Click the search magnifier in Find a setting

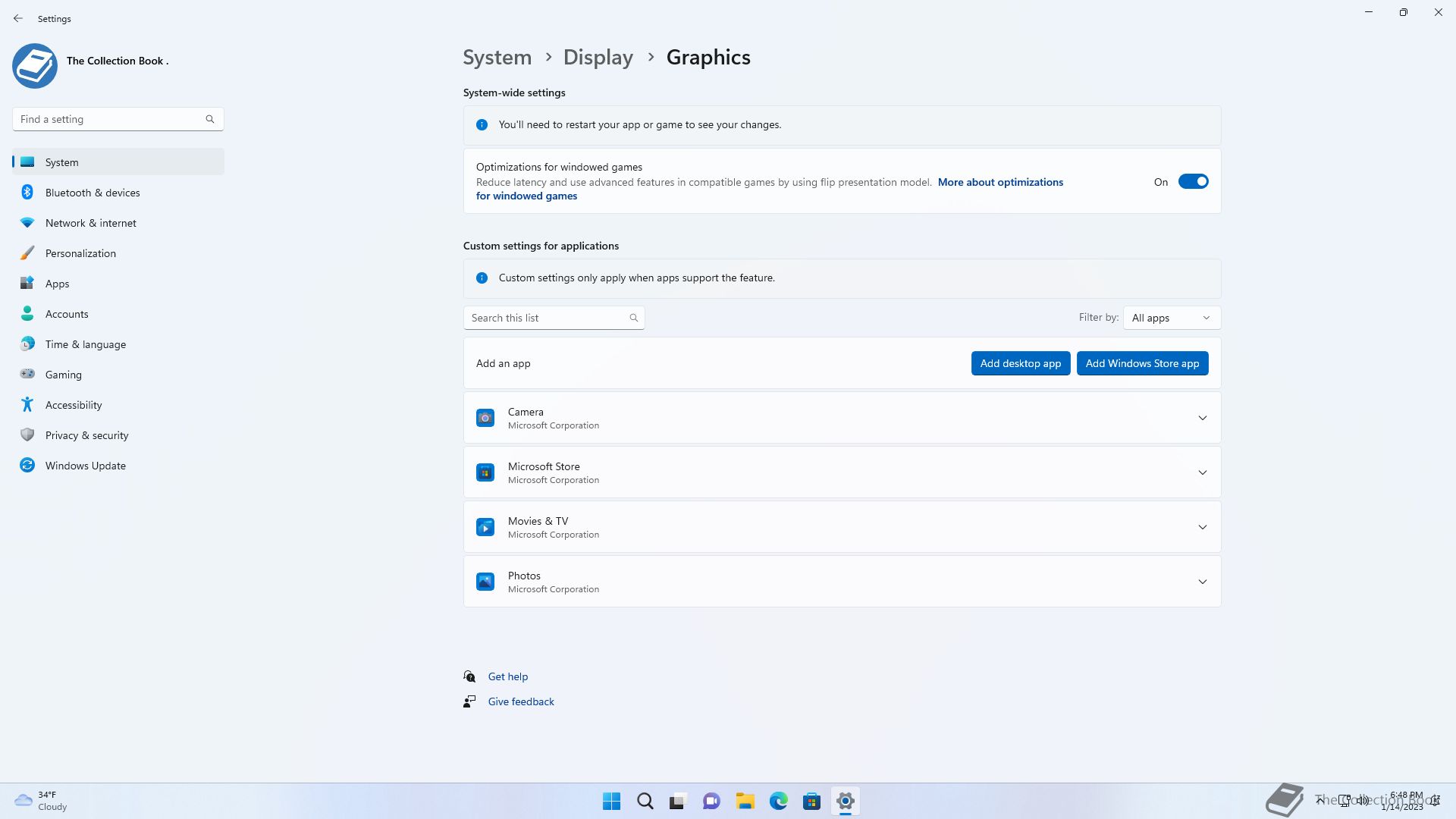(210, 119)
